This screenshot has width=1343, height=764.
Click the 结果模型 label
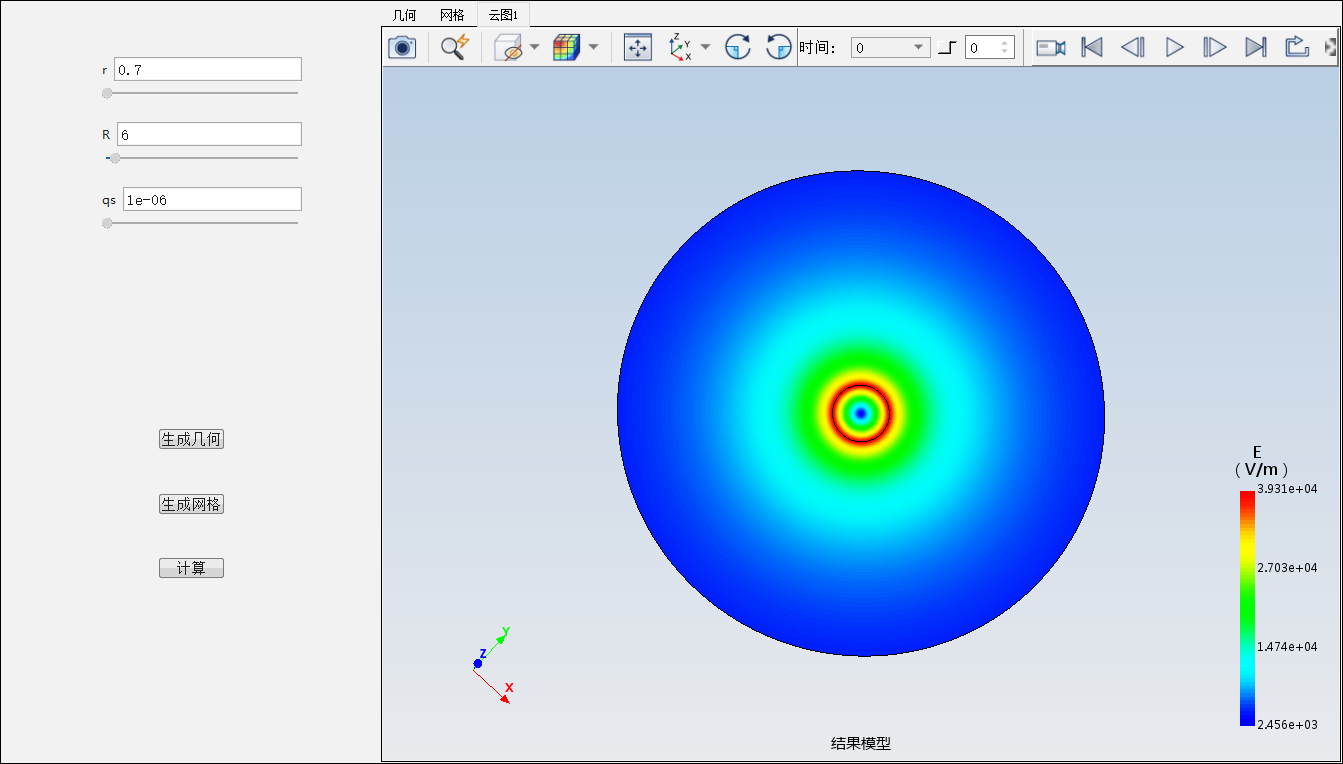861,743
